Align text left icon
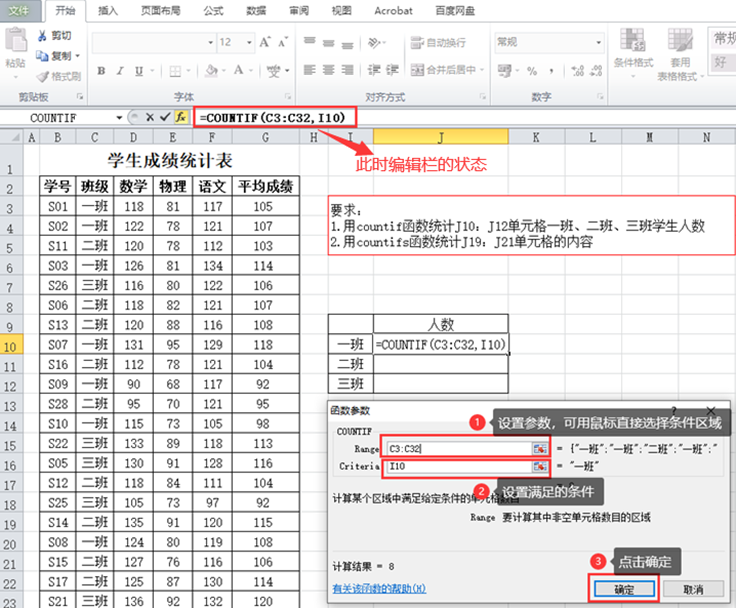736x608 pixels. point(309,70)
